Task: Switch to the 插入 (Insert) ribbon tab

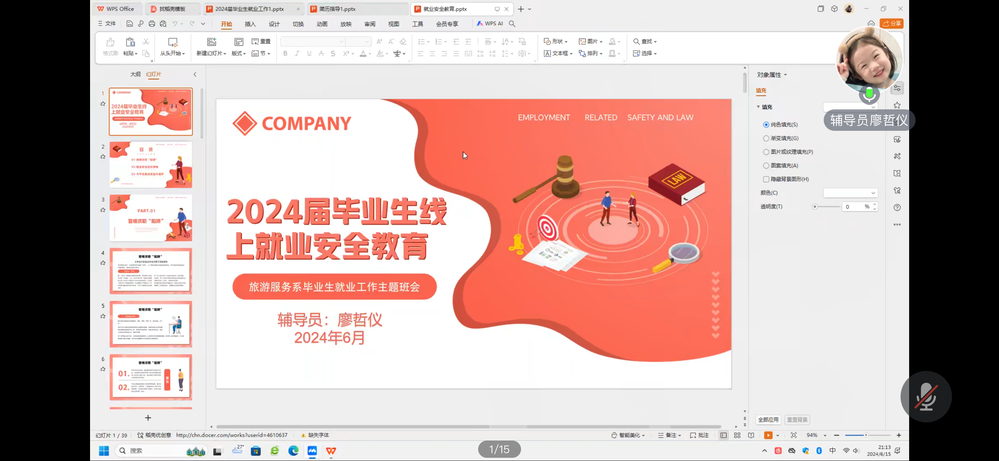Action: (x=250, y=24)
